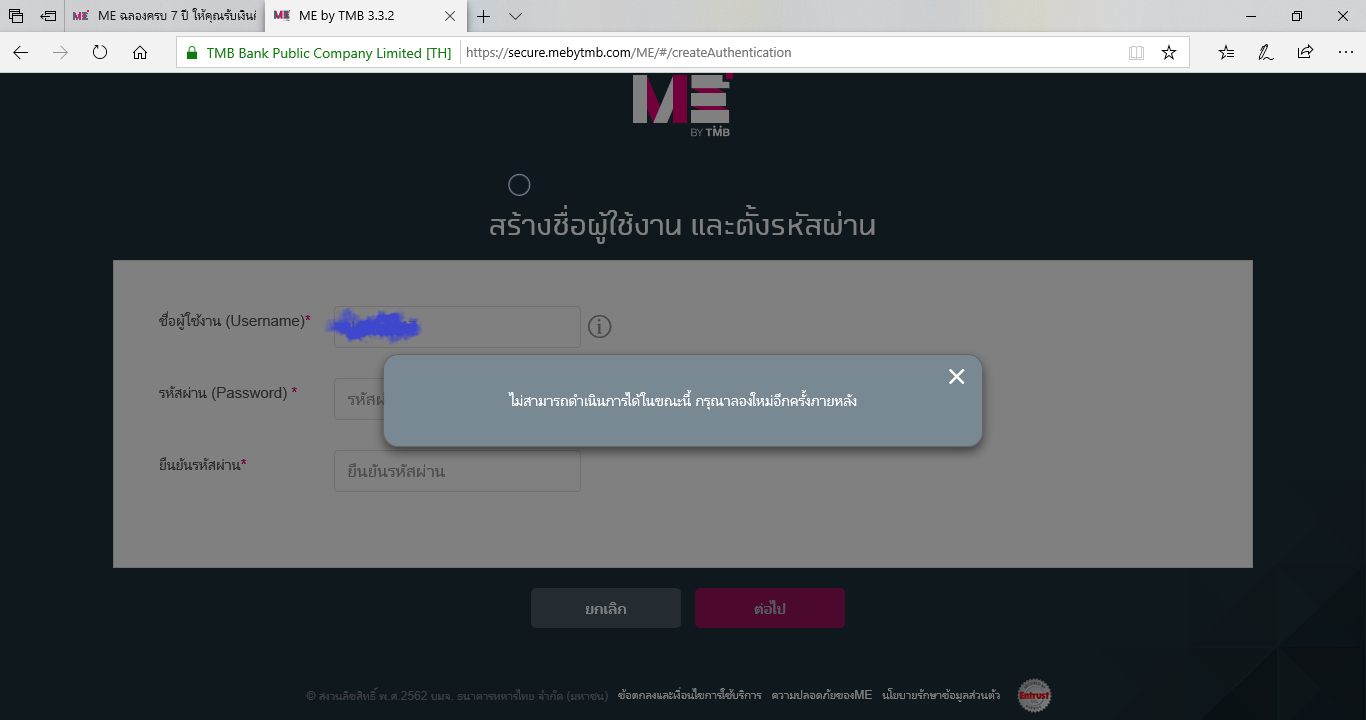Open the ความปลอดภัยของME footer link
1366x720 pixels.
(822, 695)
